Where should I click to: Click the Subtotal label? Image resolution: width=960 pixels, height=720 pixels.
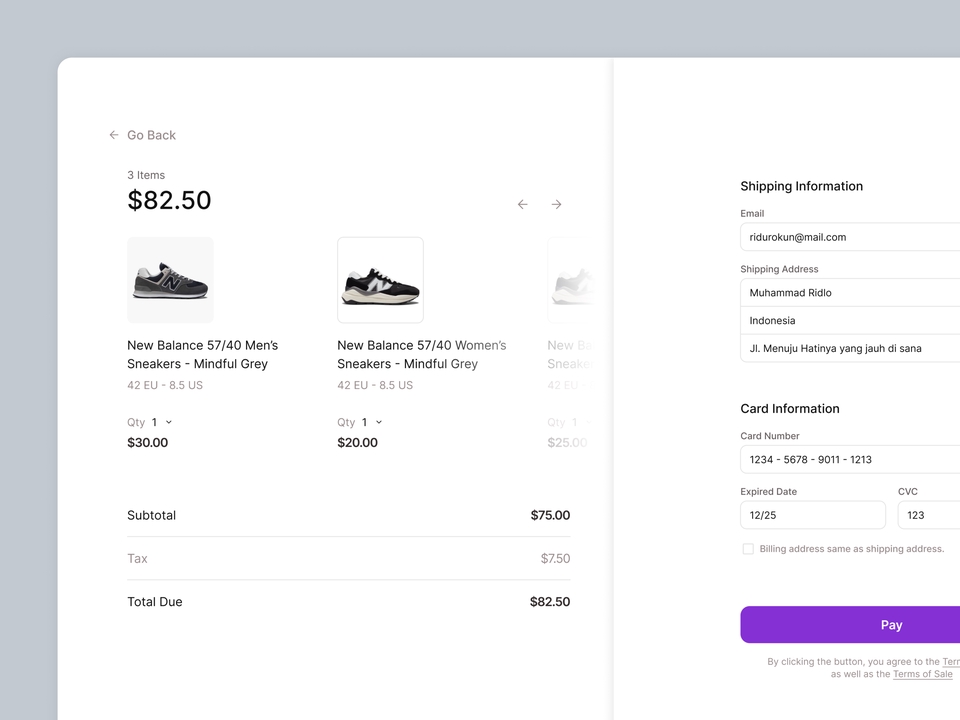tap(151, 516)
